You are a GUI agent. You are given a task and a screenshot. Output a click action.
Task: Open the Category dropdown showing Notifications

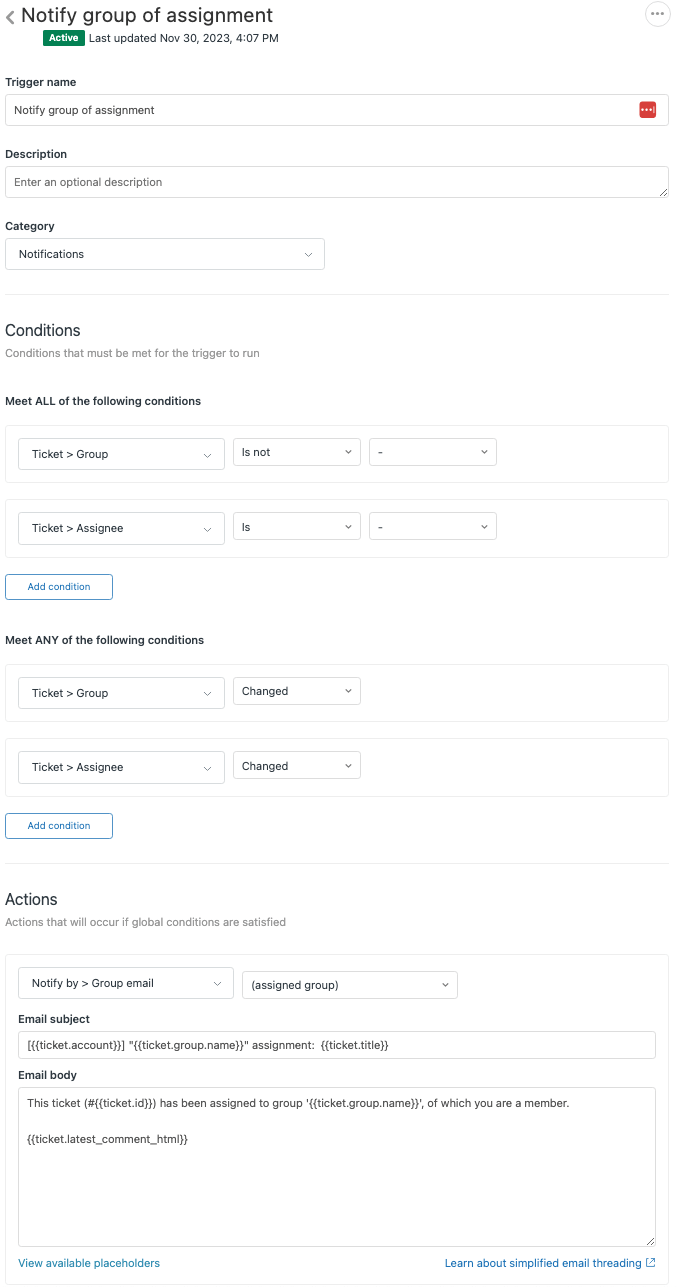[x=164, y=254]
